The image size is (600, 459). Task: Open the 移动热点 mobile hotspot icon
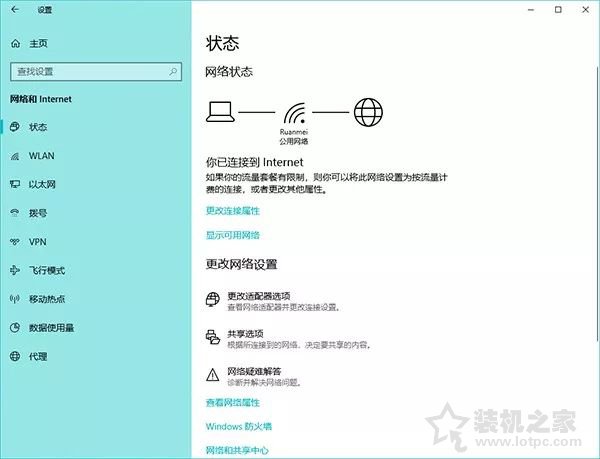point(15,299)
